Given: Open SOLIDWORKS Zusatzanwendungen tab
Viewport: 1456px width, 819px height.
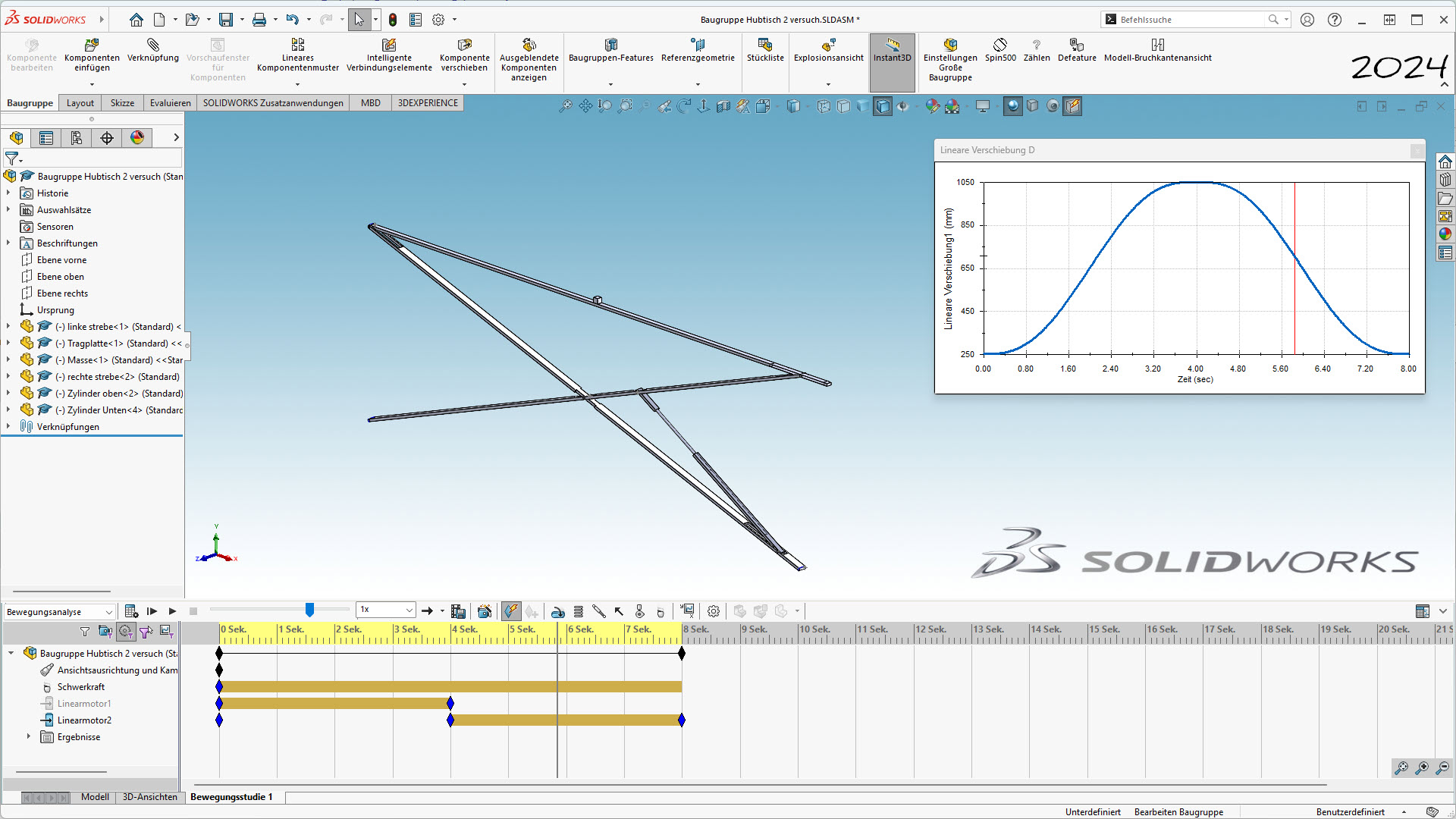Looking at the screenshot, I should point(273,103).
